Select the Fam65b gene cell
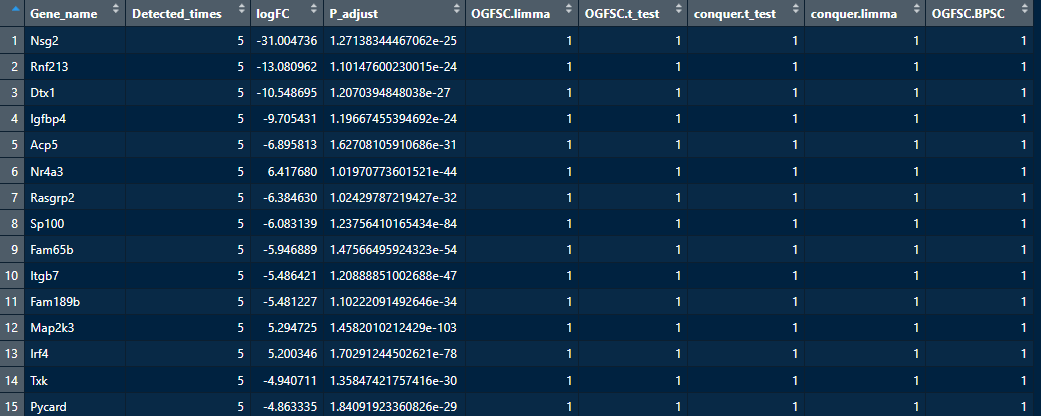This screenshot has width=1041, height=416. [74, 249]
